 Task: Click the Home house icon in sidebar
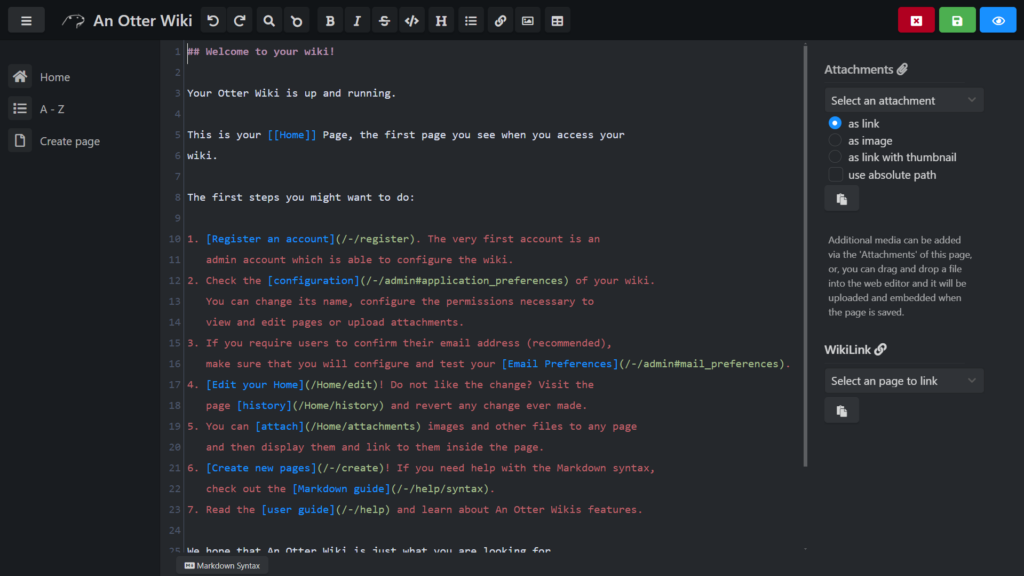coord(20,76)
